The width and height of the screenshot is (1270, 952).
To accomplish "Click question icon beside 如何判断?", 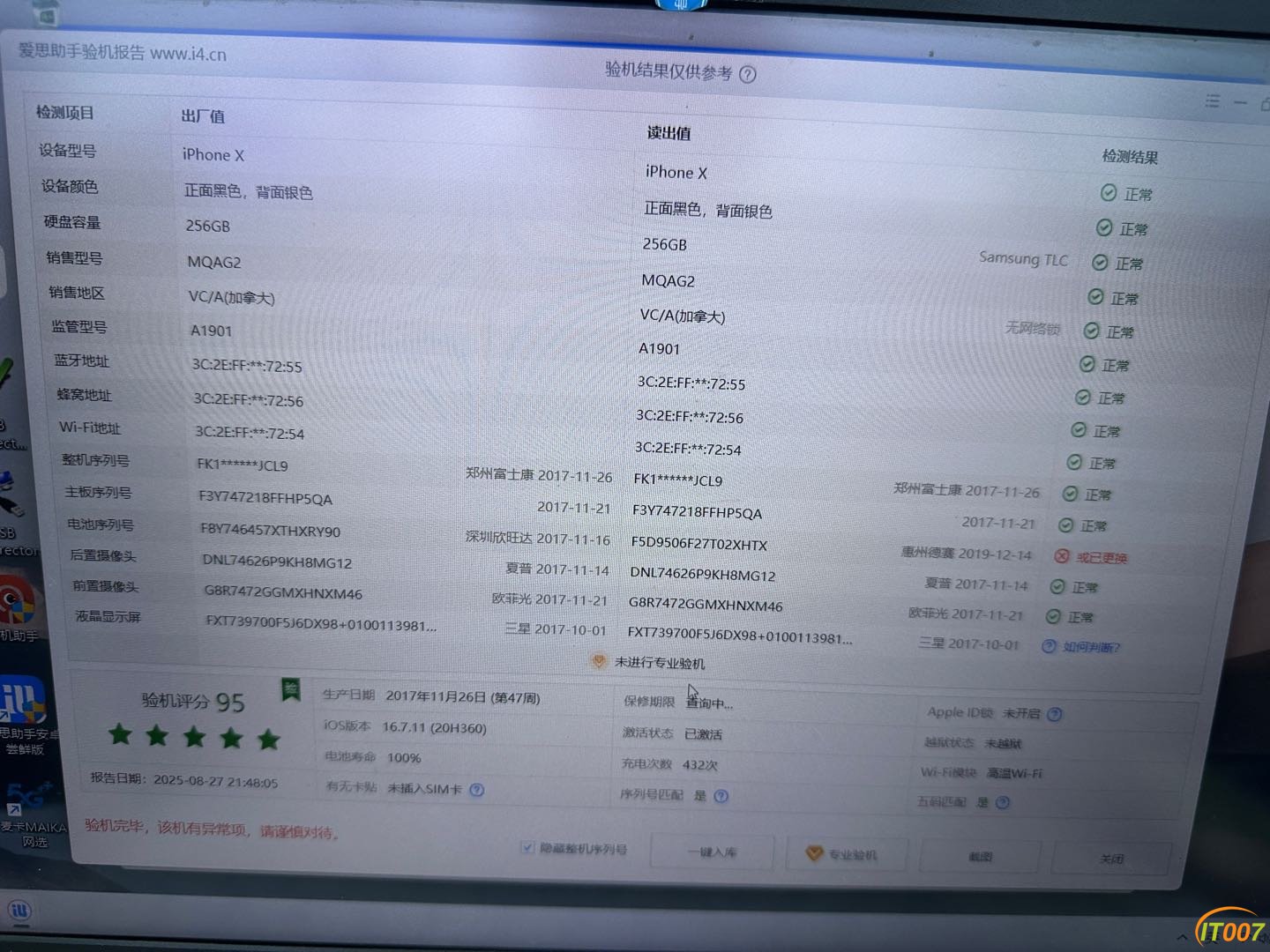I will coord(1049,646).
